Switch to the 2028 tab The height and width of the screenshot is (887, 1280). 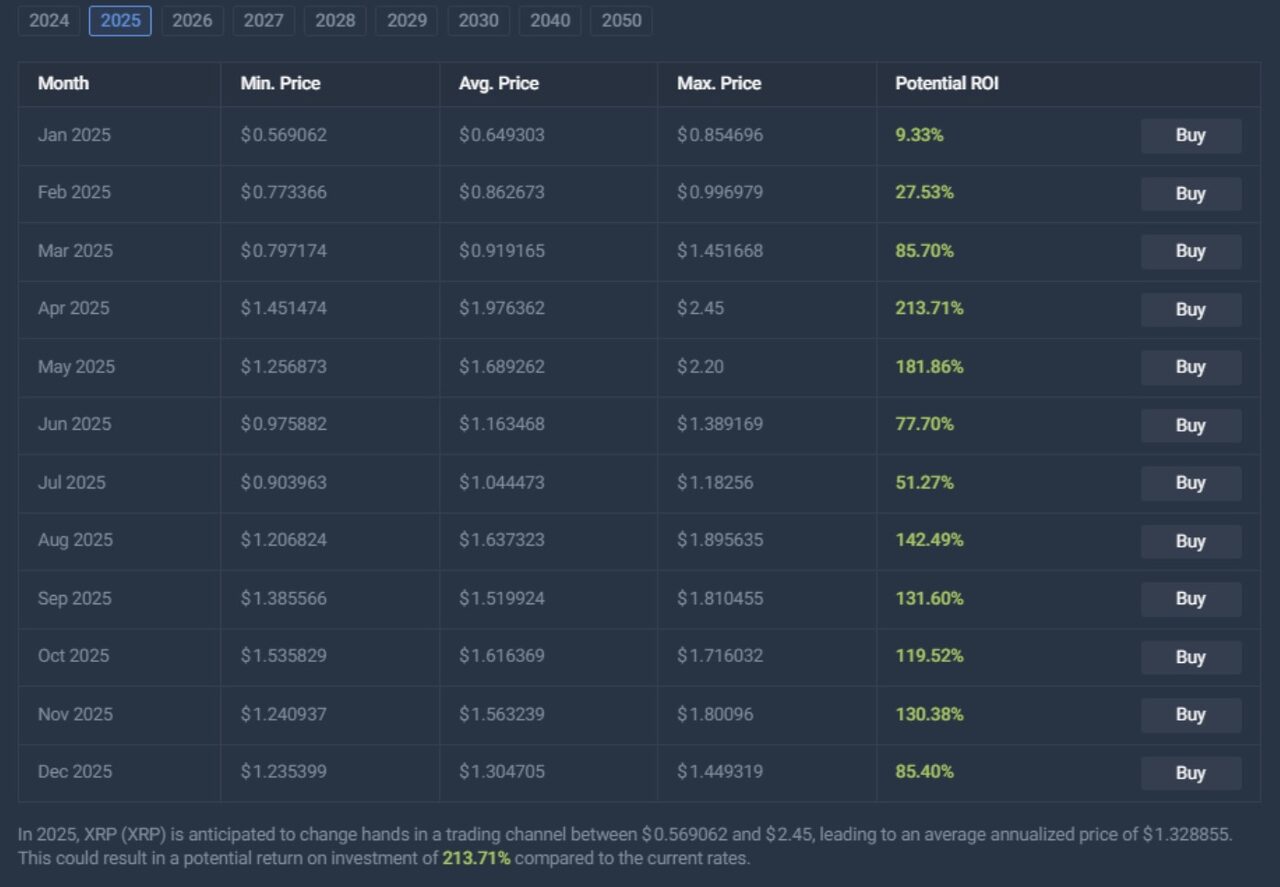pyautogui.click(x=335, y=21)
